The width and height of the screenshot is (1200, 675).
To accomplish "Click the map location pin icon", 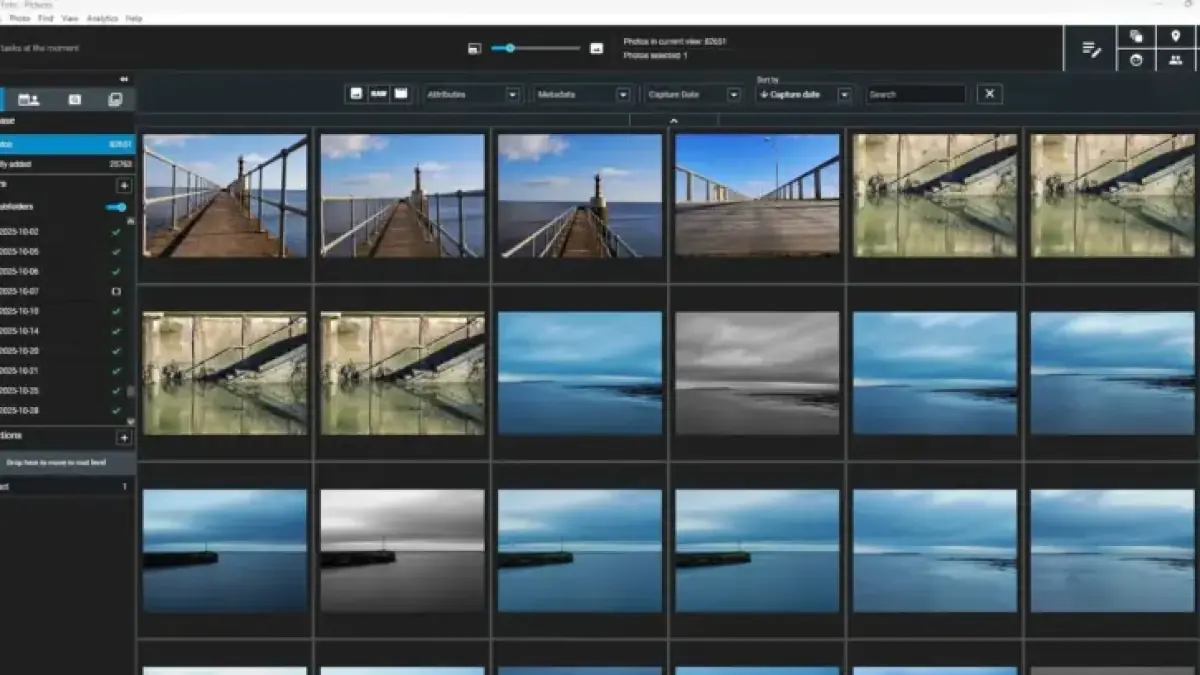I will coord(1175,36).
